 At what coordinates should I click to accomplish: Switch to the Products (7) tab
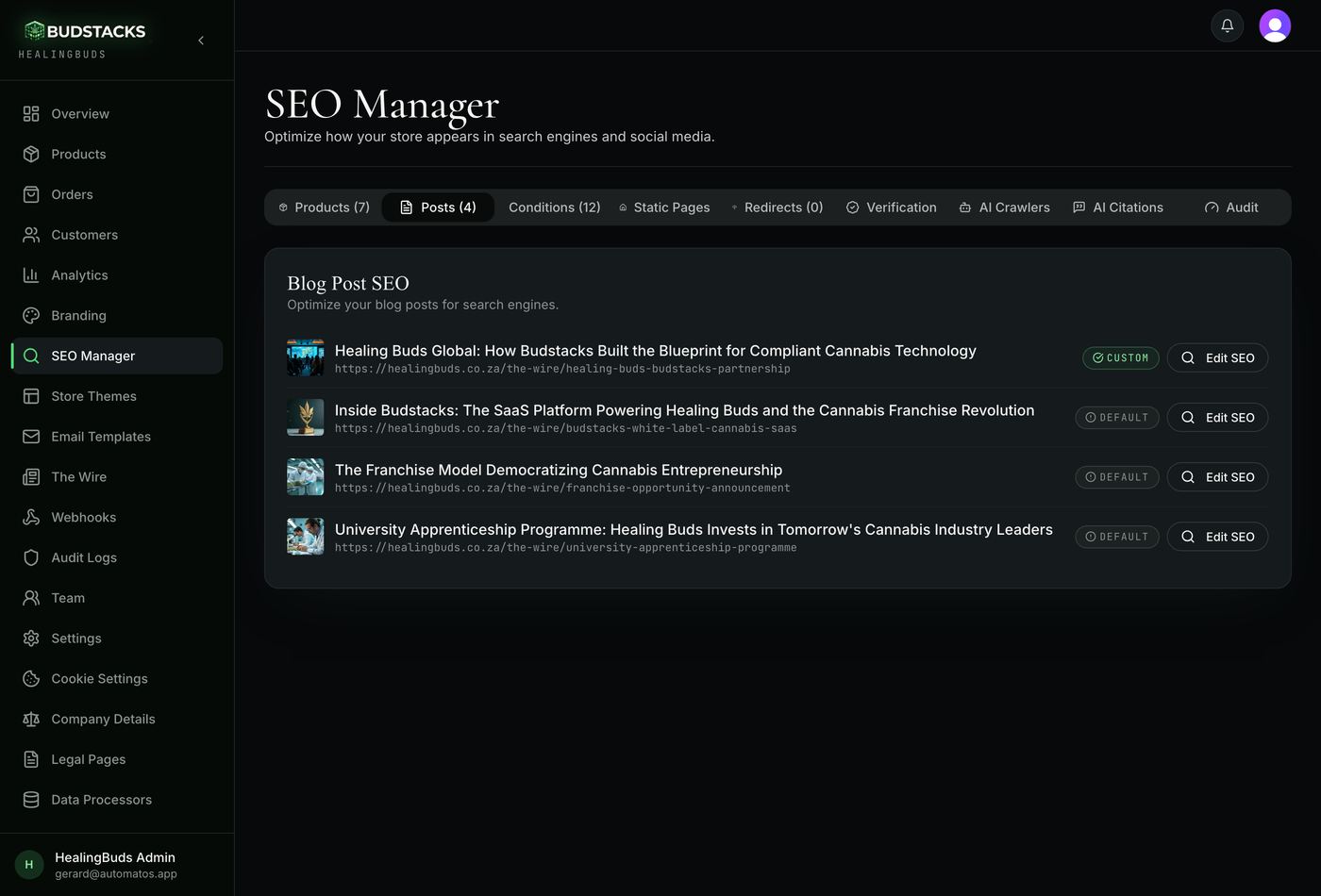click(324, 207)
